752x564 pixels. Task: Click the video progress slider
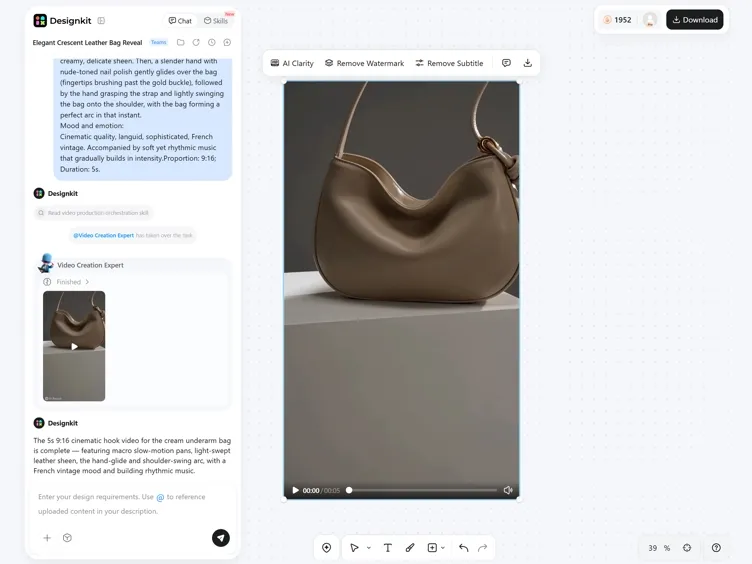pyautogui.click(x=423, y=490)
